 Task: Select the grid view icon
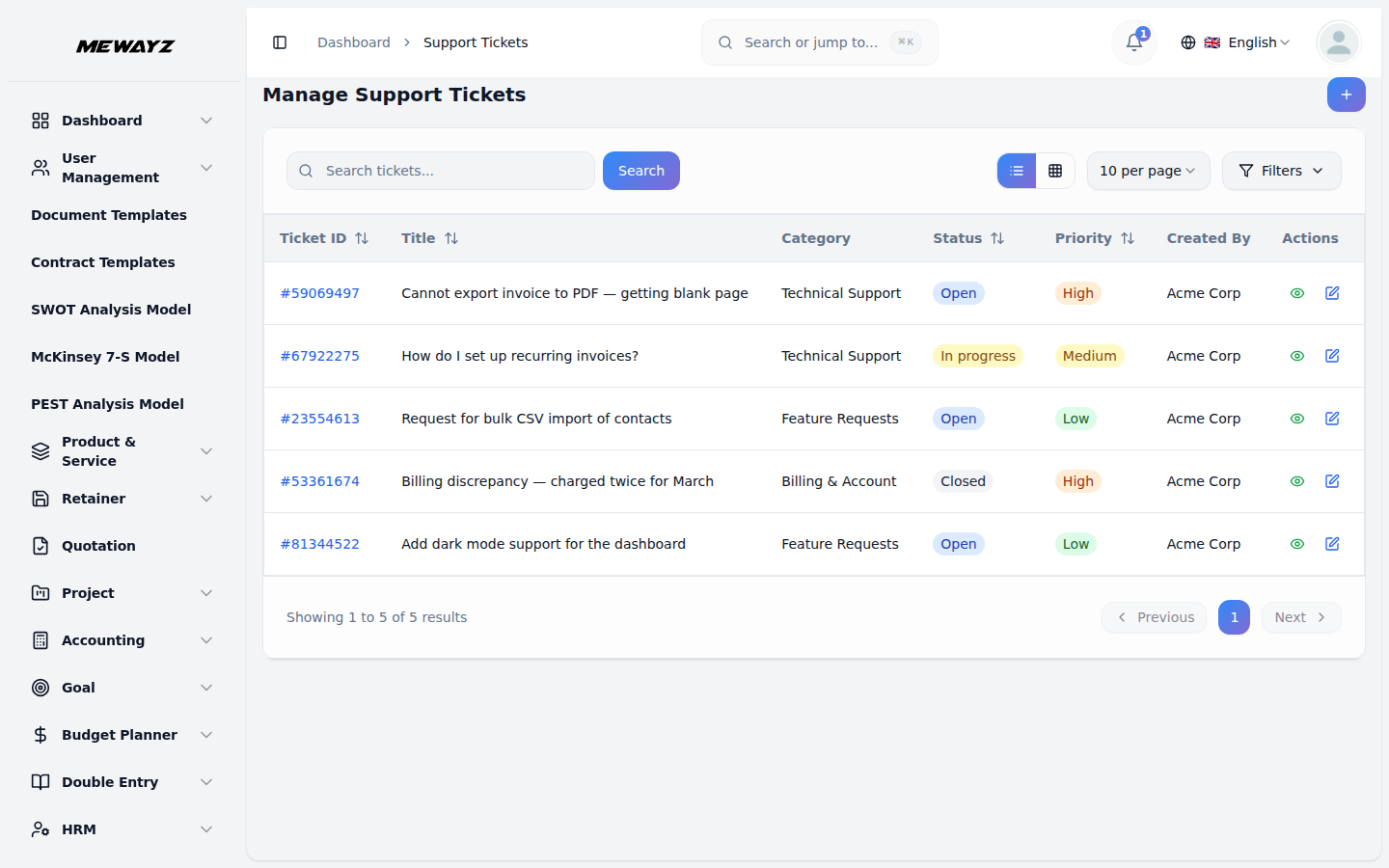[x=1056, y=171]
